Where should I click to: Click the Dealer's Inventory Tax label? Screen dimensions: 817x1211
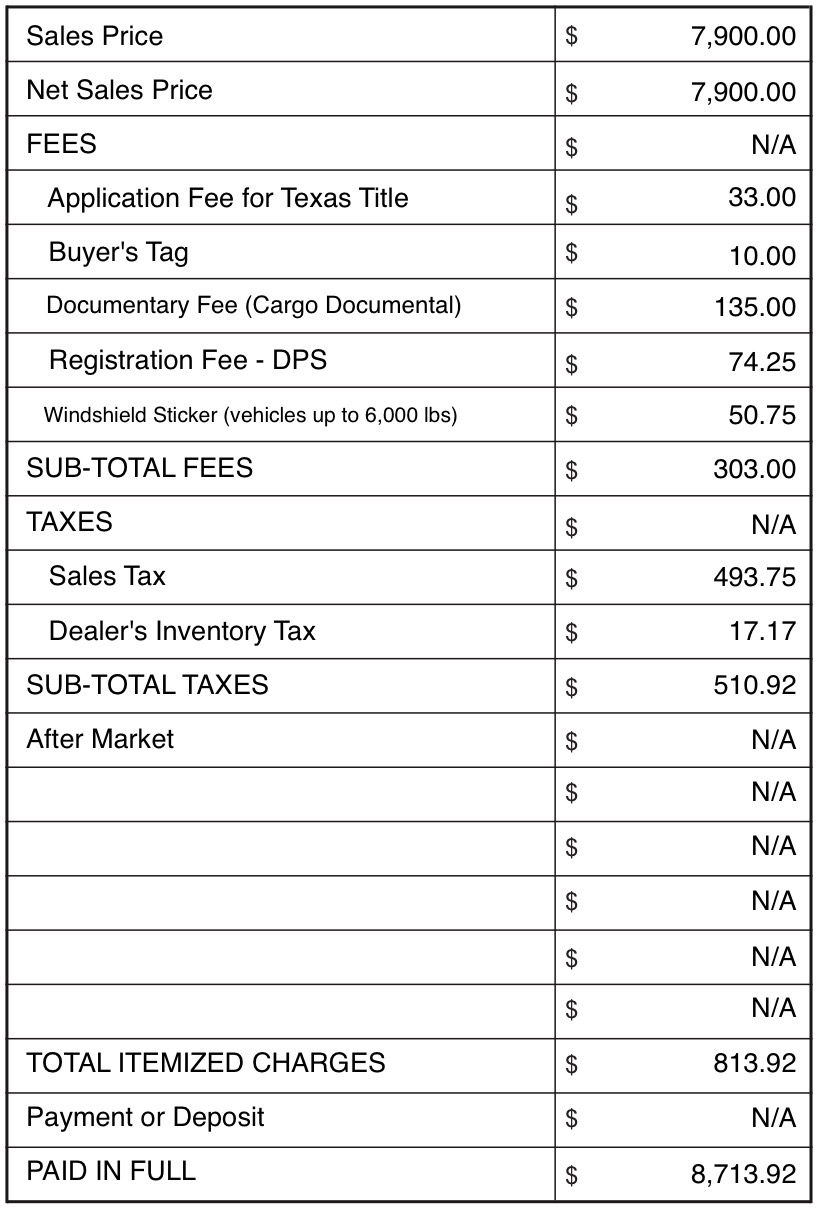point(182,631)
